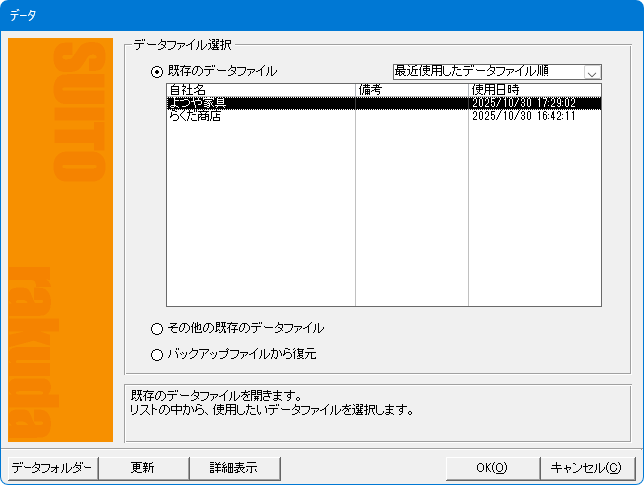Choose the その他の既存のデータファイル option

156,328
